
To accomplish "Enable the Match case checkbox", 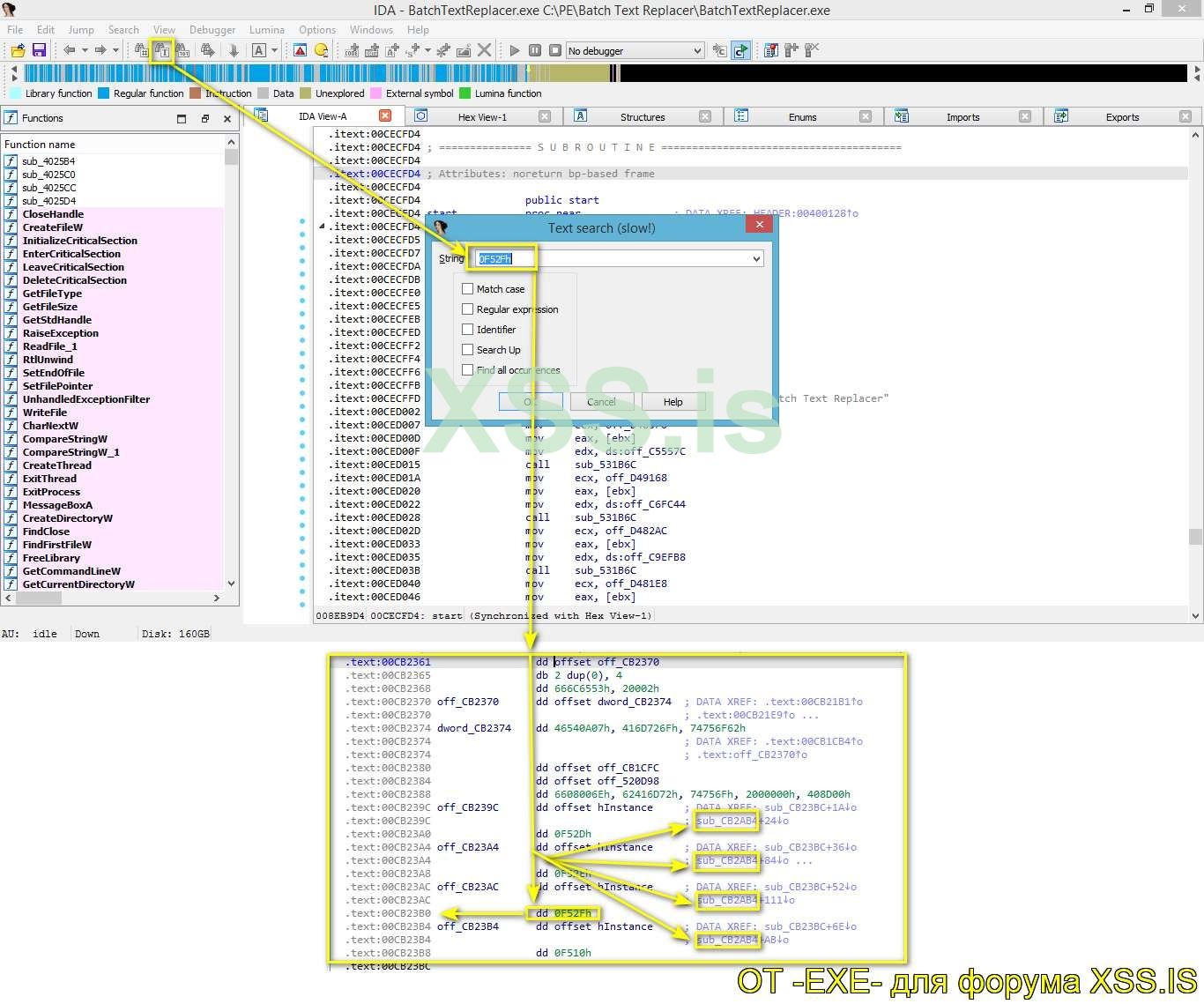I will (468, 289).
